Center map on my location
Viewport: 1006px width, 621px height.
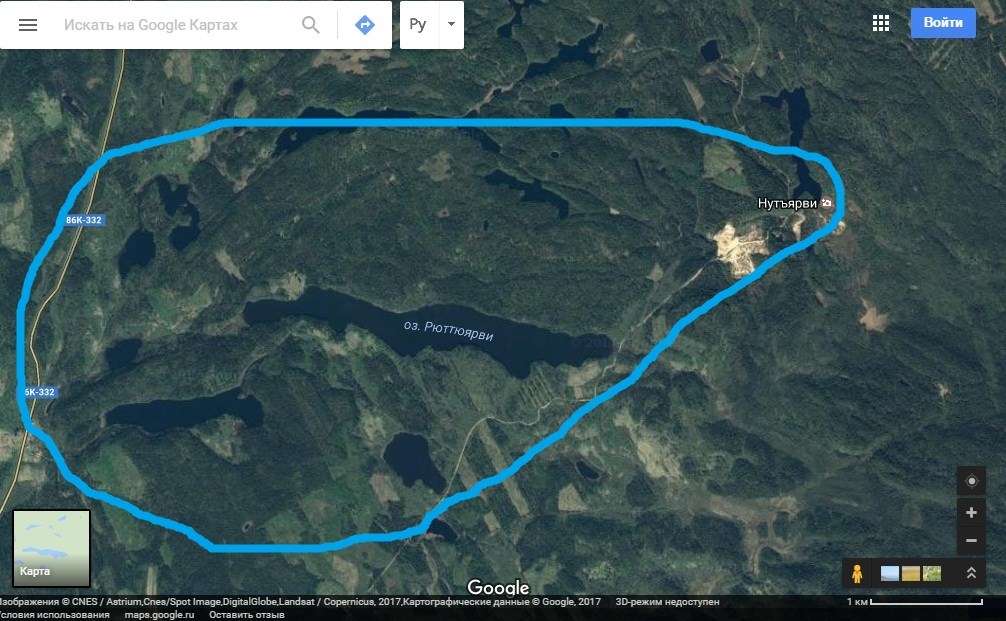pos(971,481)
